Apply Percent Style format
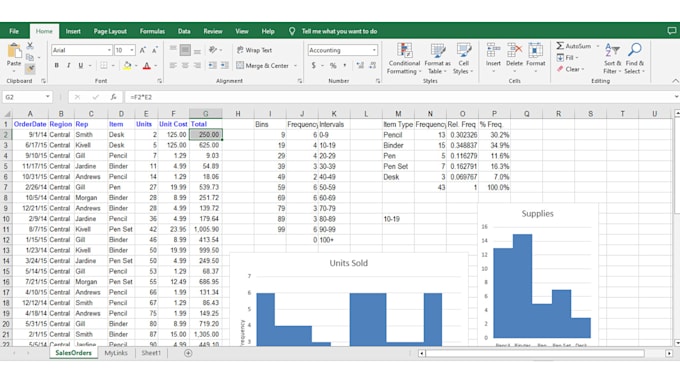The width and height of the screenshot is (680, 383). pyautogui.click(x=333, y=65)
